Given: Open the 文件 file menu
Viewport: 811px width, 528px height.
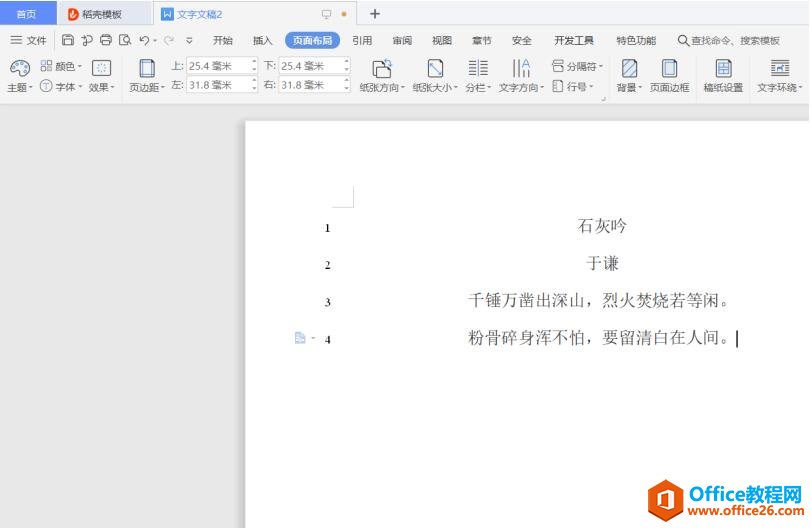Looking at the screenshot, I should (x=28, y=40).
